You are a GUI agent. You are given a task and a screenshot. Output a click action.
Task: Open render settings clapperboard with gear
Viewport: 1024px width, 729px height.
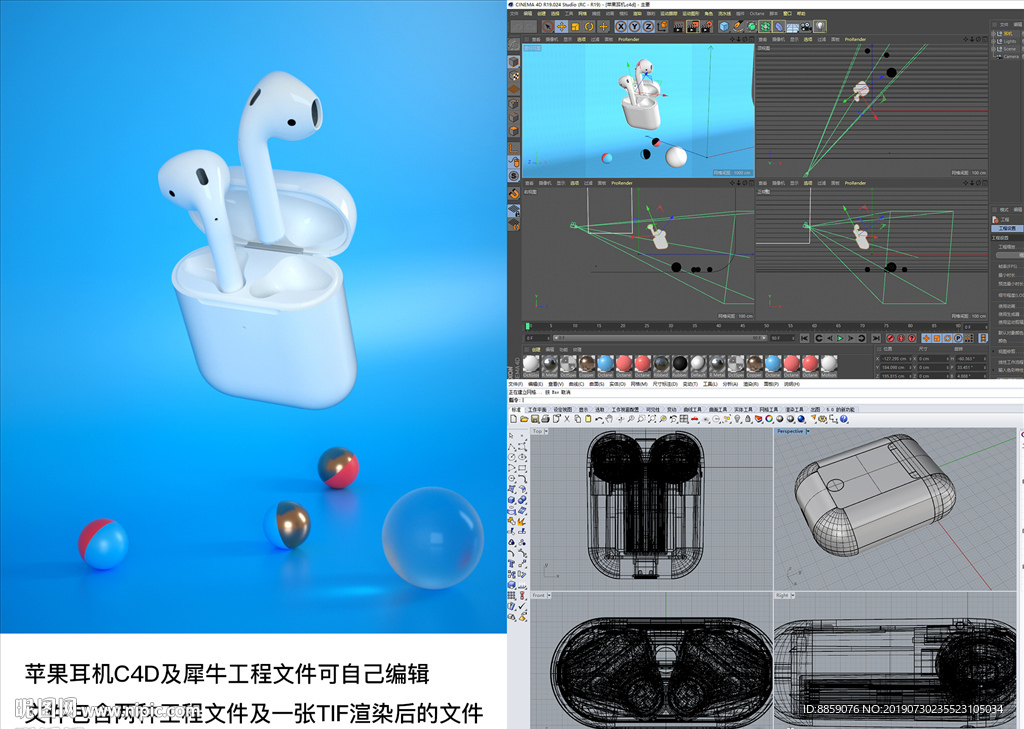[x=707, y=26]
